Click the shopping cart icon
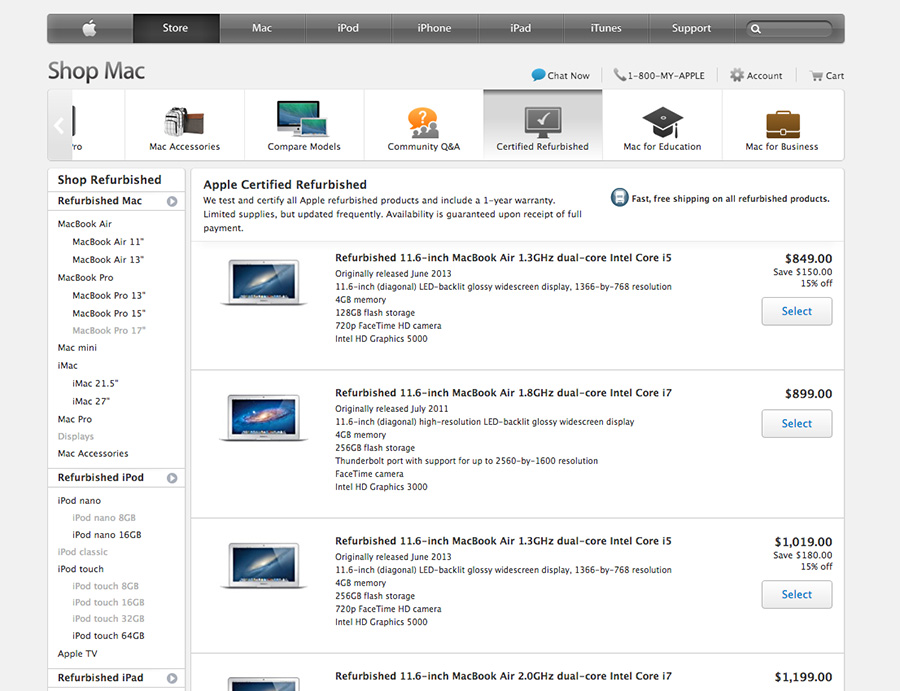Viewport: 900px width, 691px height. tap(816, 76)
